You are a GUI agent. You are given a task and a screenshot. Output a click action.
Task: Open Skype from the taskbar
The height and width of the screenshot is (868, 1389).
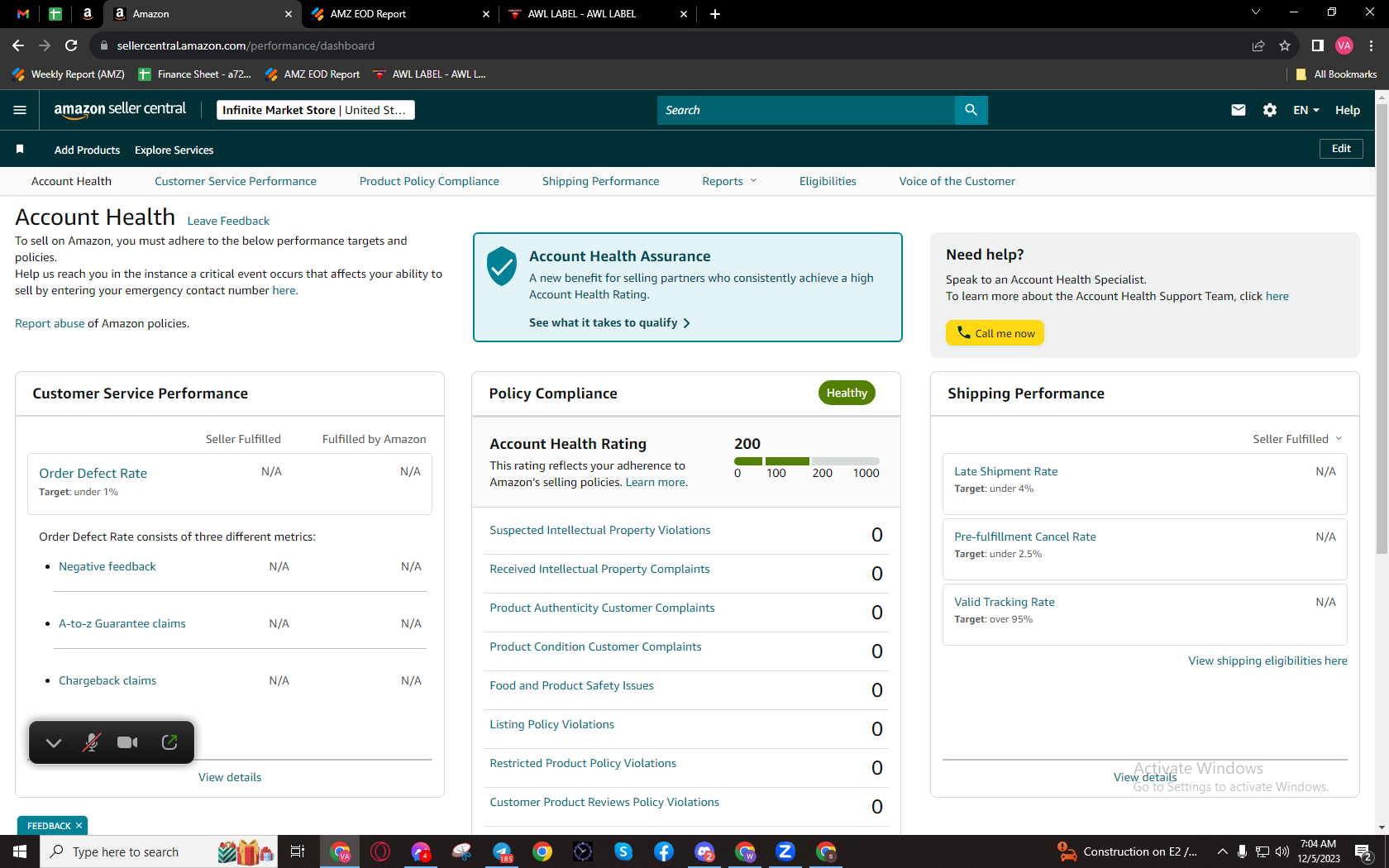(x=623, y=851)
